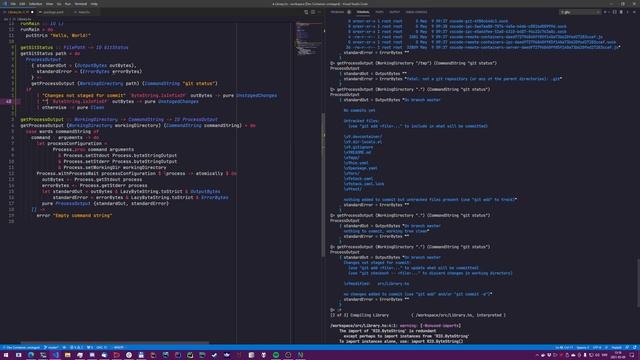Click the putStrLn "Hello, World!" line
The height and width of the screenshot is (360, 640).
pyautogui.click(x=58, y=36)
